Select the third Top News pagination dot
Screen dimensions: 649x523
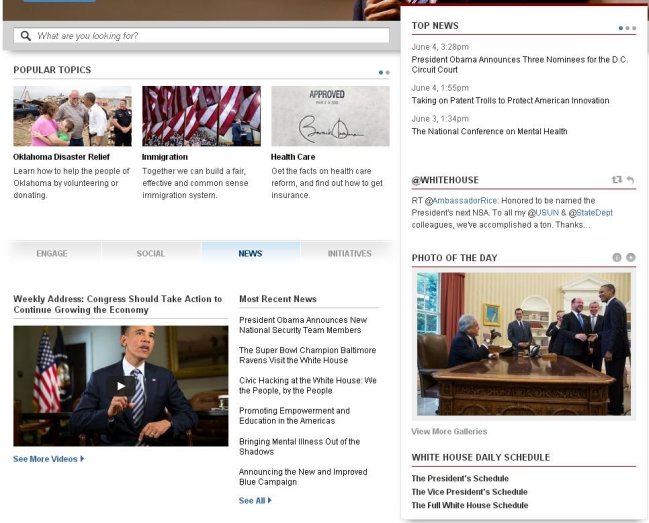pos(634,28)
